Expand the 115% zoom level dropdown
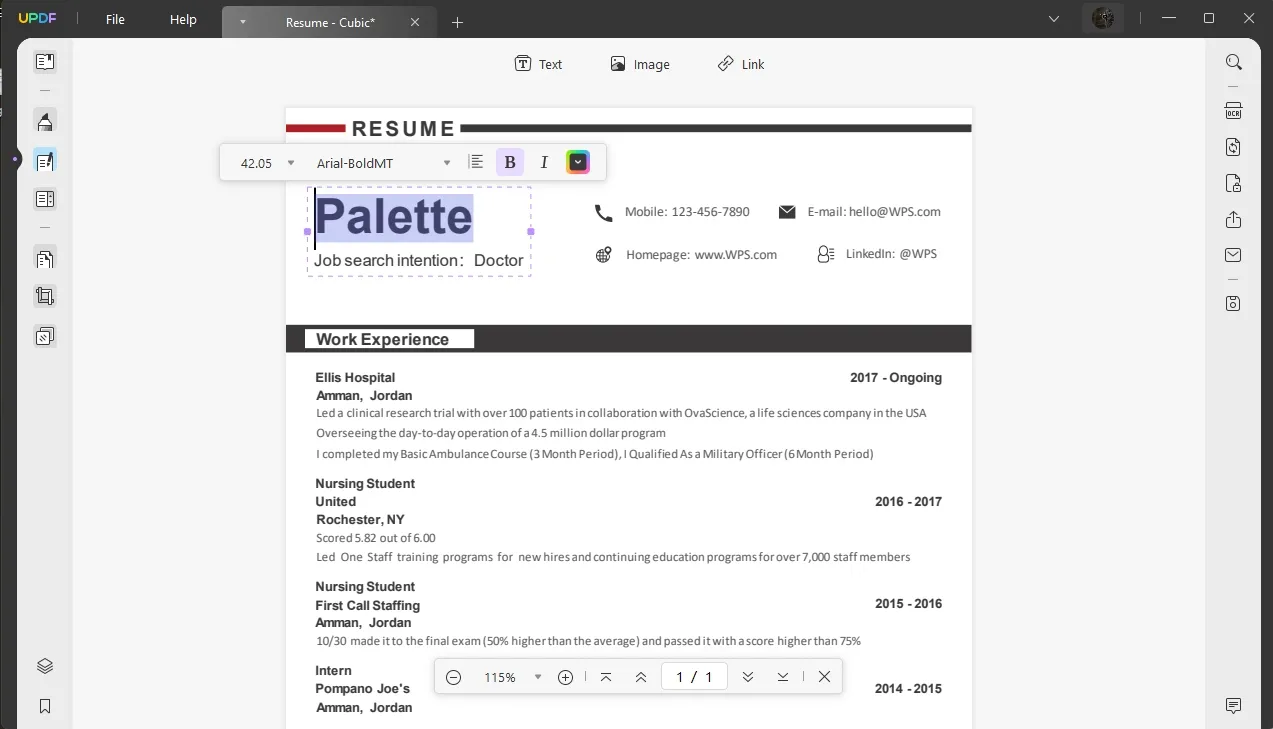Screen dimensions: 1273x729 pyautogui.click(x=538, y=677)
